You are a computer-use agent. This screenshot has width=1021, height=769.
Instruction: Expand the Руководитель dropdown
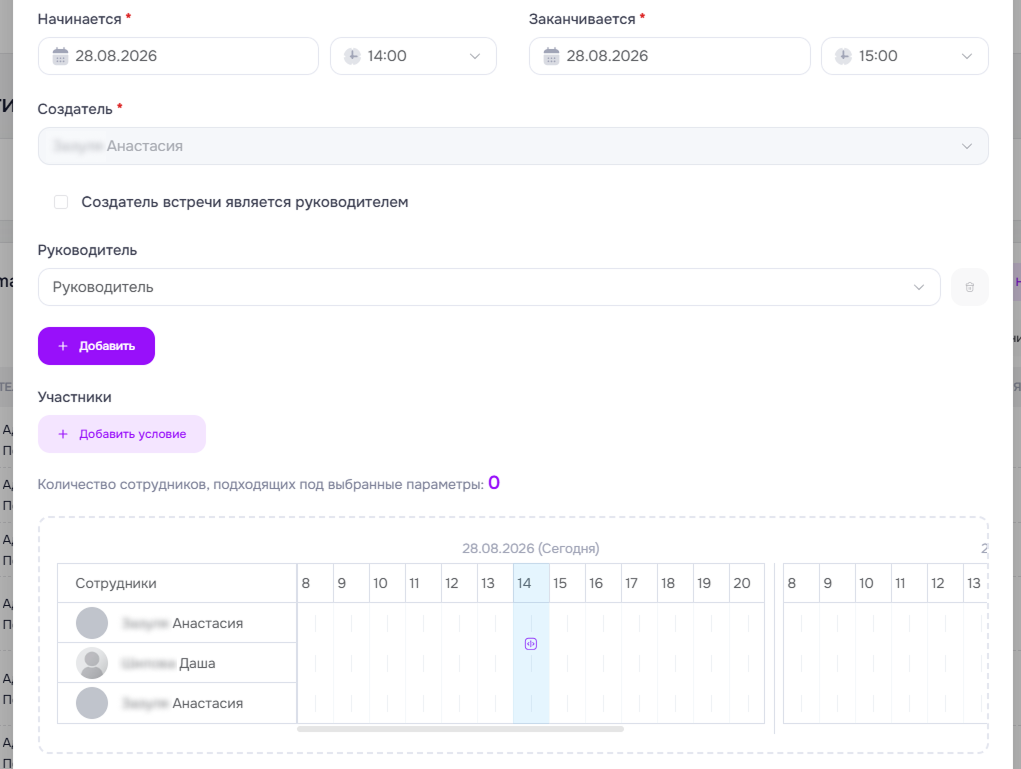pyautogui.click(x=489, y=287)
